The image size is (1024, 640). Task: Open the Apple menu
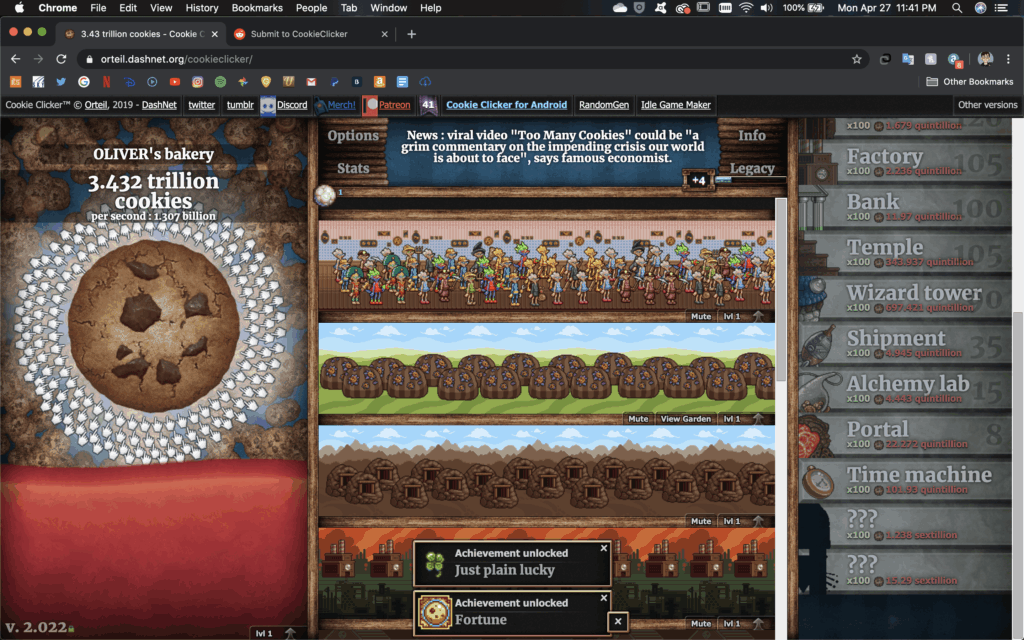tap(19, 8)
